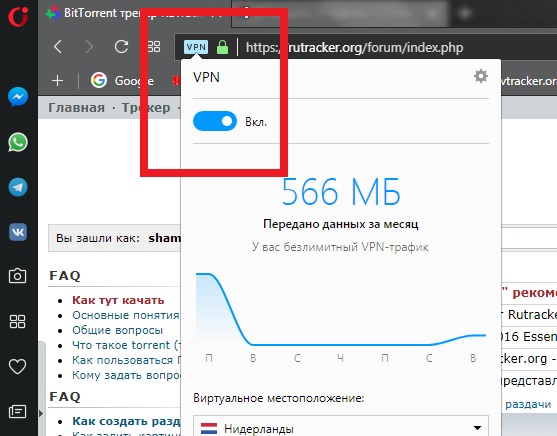Click the dropdown arrow for virtual location
Viewport: 557px width, 436px height.
click(477, 428)
